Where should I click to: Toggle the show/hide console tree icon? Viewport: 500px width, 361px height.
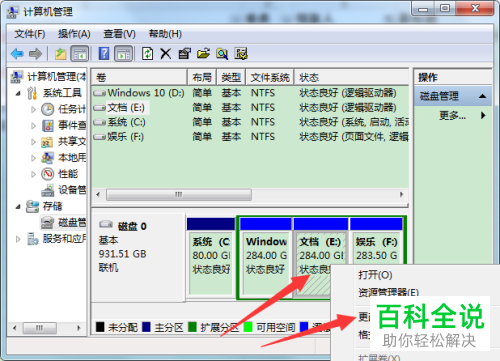80,54
